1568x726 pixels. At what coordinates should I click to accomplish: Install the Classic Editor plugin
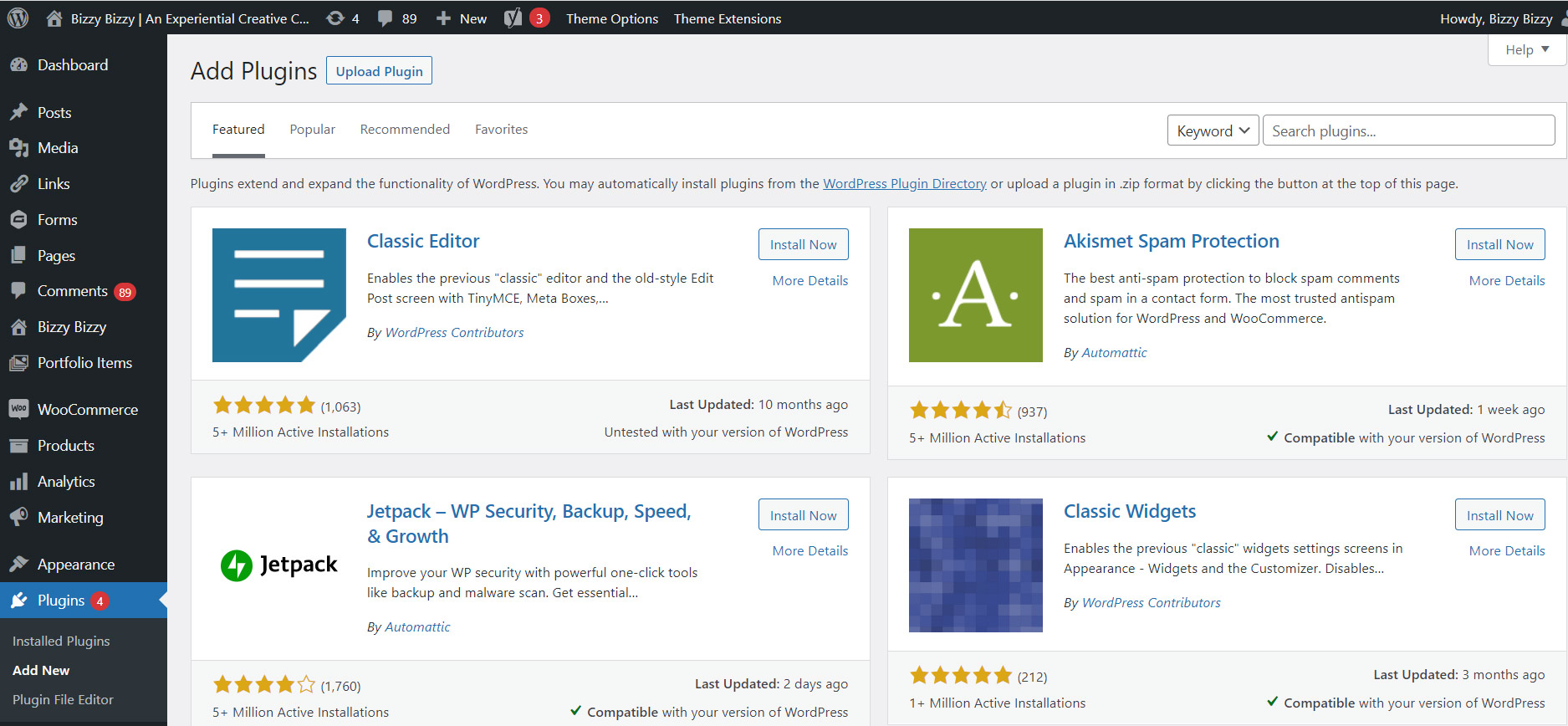coord(804,244)
